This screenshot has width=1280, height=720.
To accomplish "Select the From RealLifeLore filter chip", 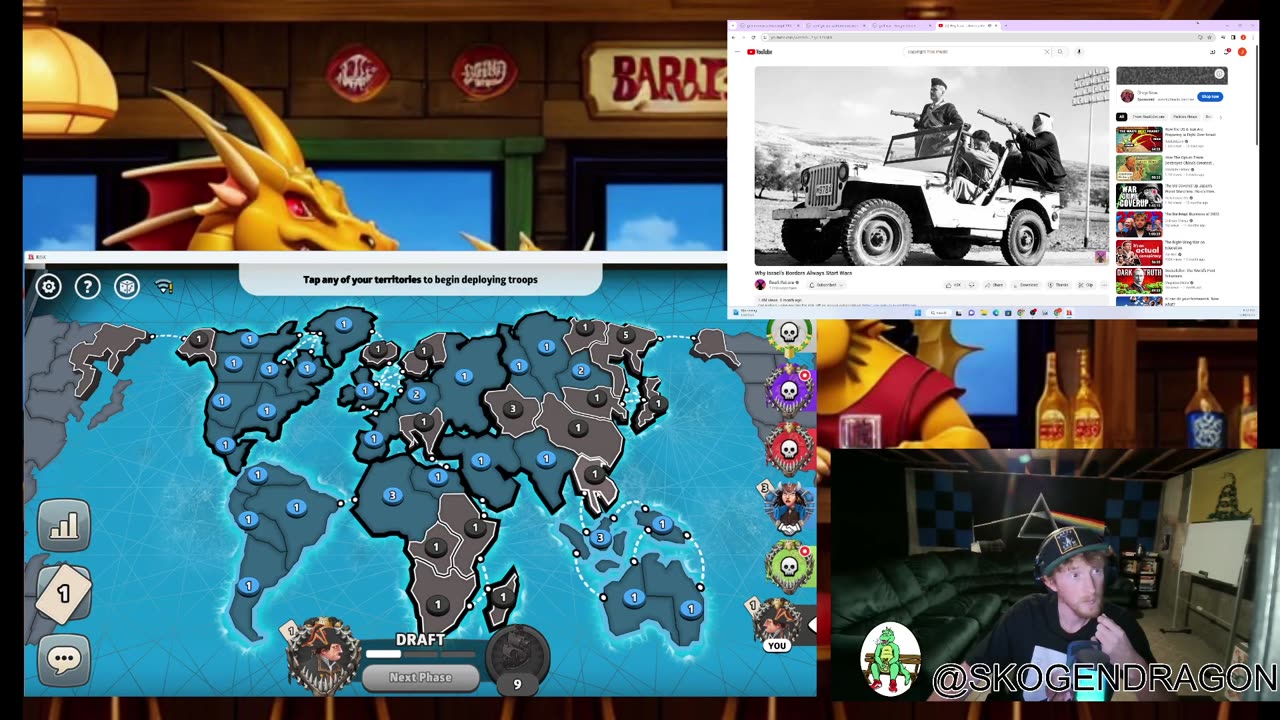I will click(1147, 117).
